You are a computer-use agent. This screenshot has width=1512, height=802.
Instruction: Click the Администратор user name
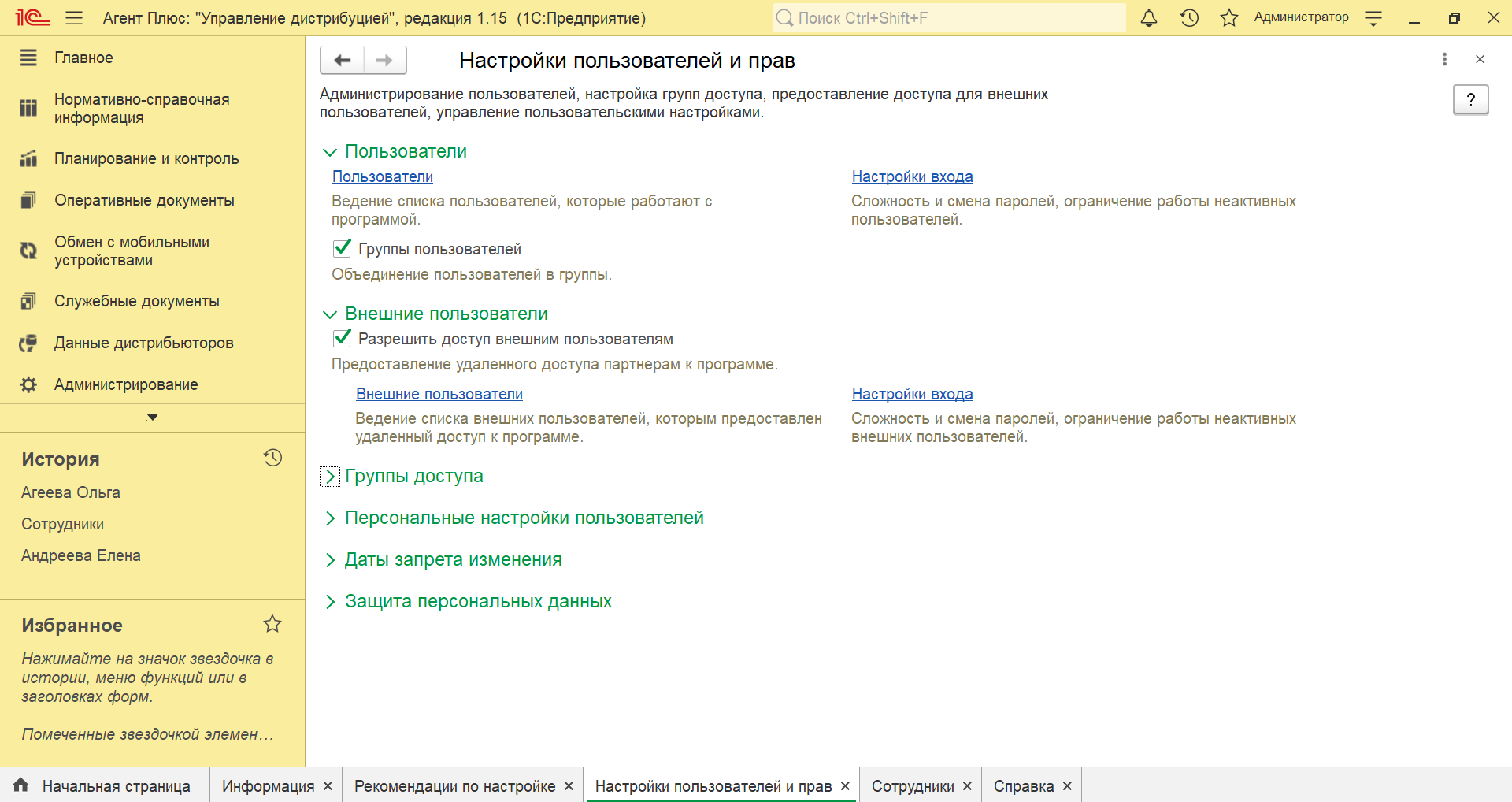point(1301,17)
